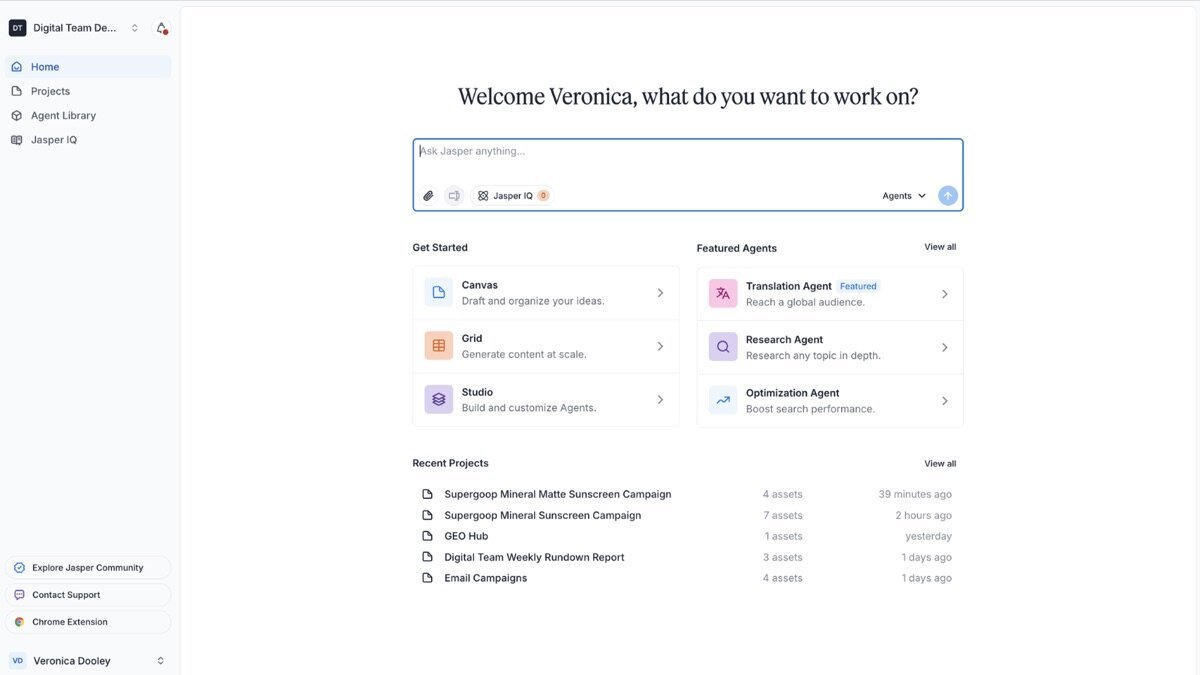Viewport: 1200px width, 675px height.
Task: Open Projects from the sidebar
Action: 88,91
